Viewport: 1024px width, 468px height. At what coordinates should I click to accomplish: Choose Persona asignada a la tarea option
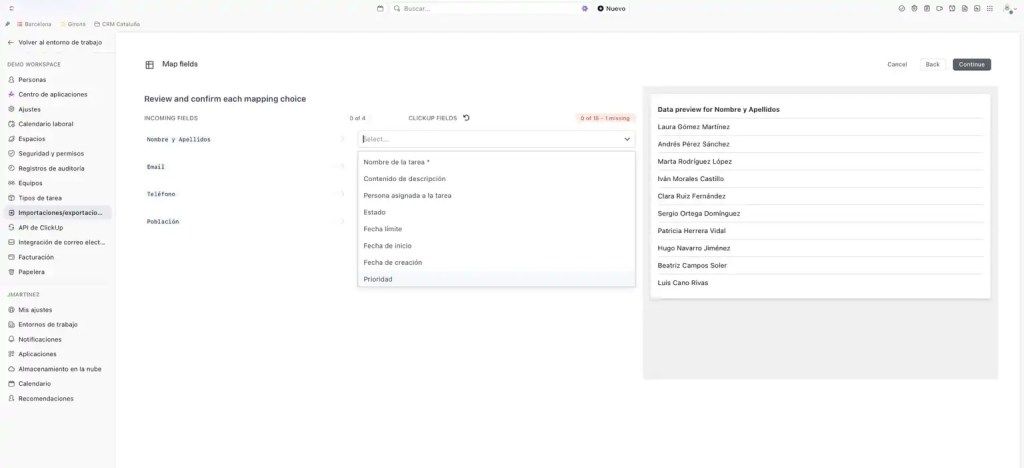point(496,196)
